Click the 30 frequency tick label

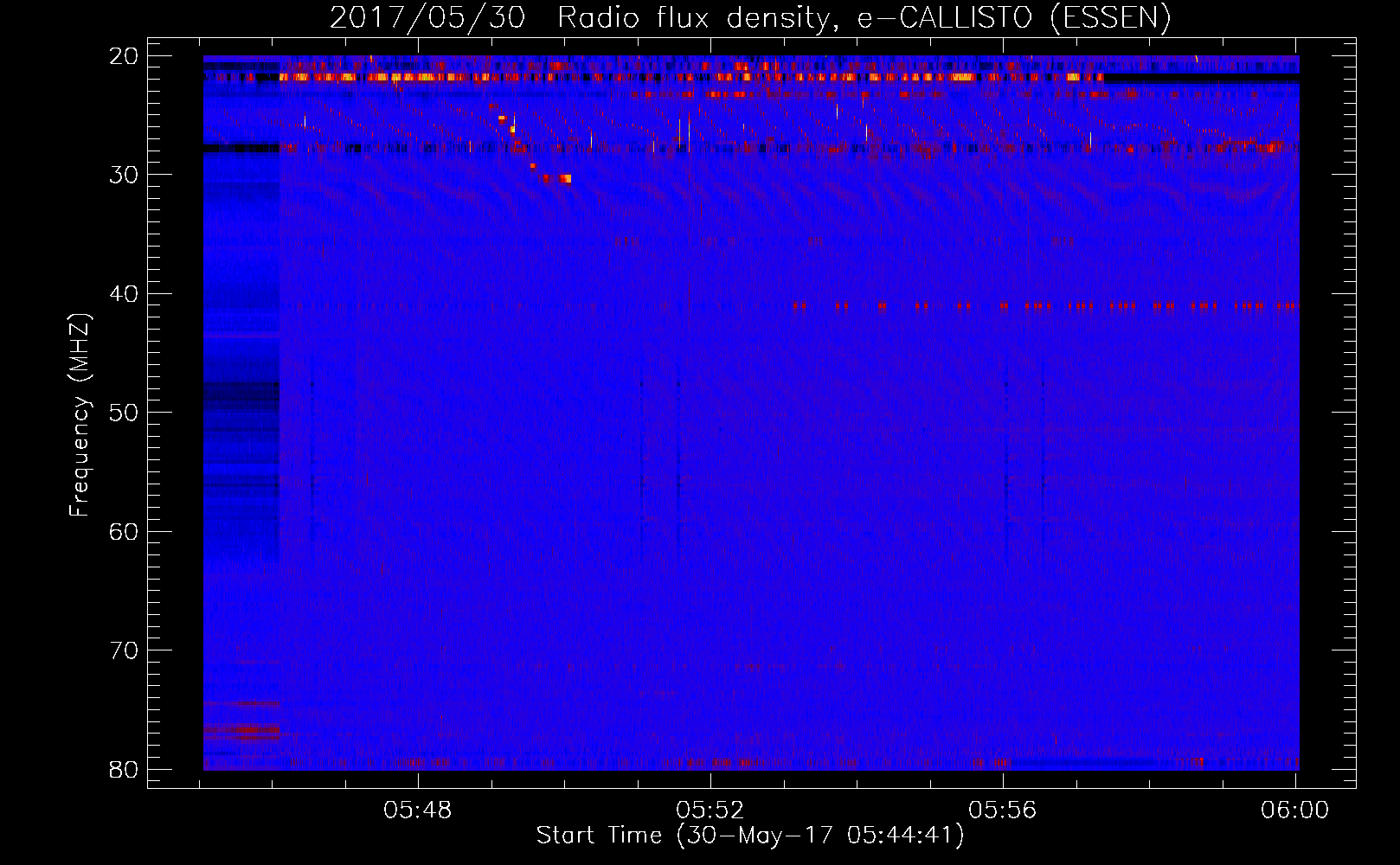pos(124,175)
